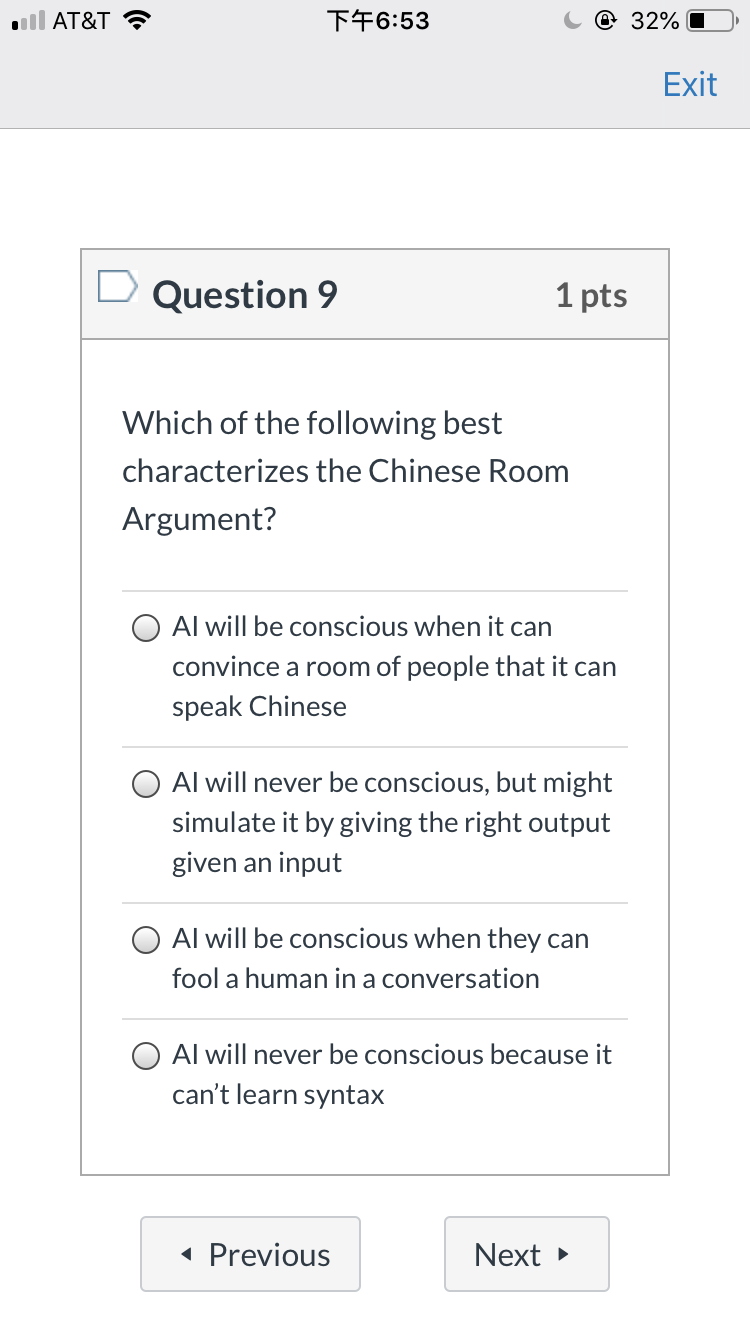Image resolution: width=750 pixels, height=1334 pixels.
Task: Tap answer text "given an input"
Action: (x=257, y=862)
